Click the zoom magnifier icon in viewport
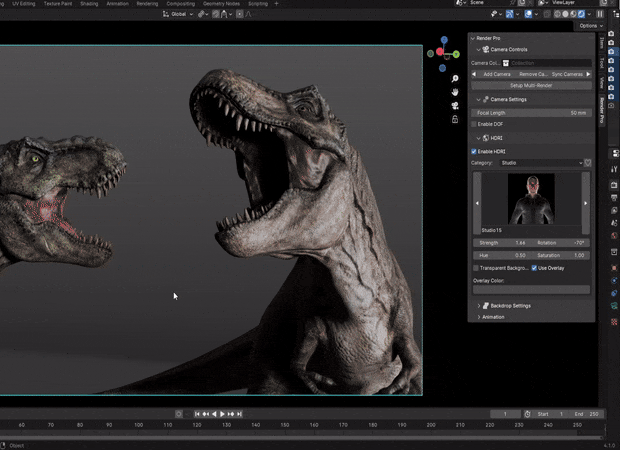This screenshot has height=450, width=620. pyautogui.click(x=455, y=78)
